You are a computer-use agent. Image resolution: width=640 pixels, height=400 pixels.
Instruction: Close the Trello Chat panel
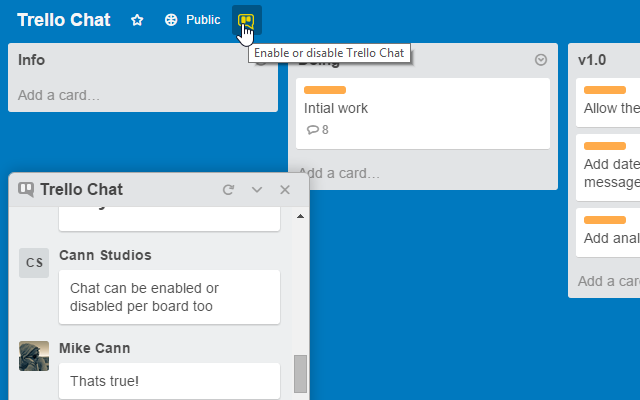[x=285, y=190]
